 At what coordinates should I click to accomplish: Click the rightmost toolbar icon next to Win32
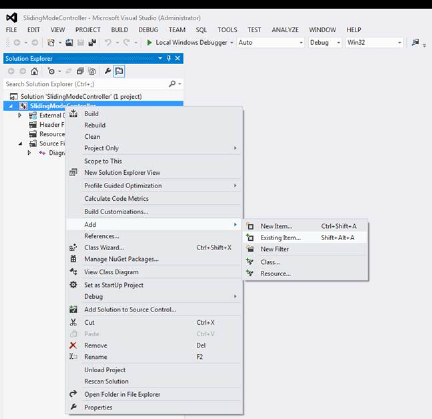coord(415,43)
